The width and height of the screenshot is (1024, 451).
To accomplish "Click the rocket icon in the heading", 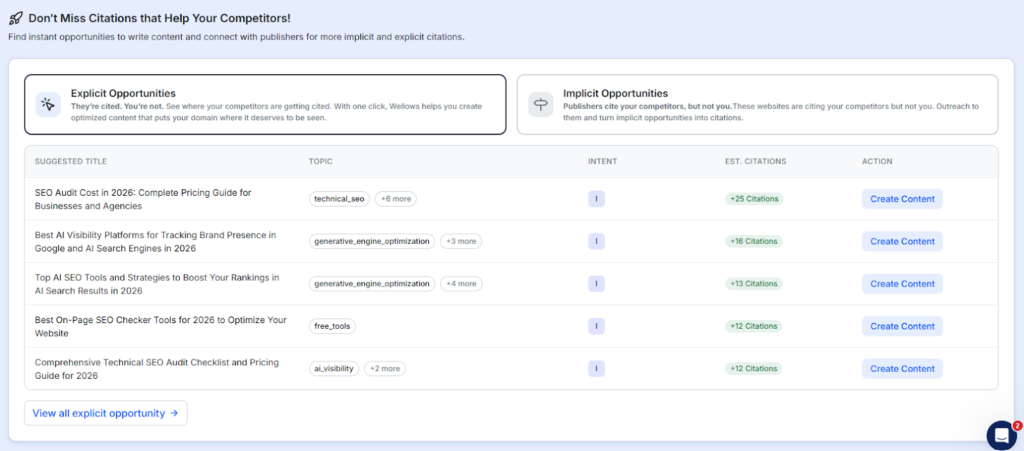I will tap(16, 18).
